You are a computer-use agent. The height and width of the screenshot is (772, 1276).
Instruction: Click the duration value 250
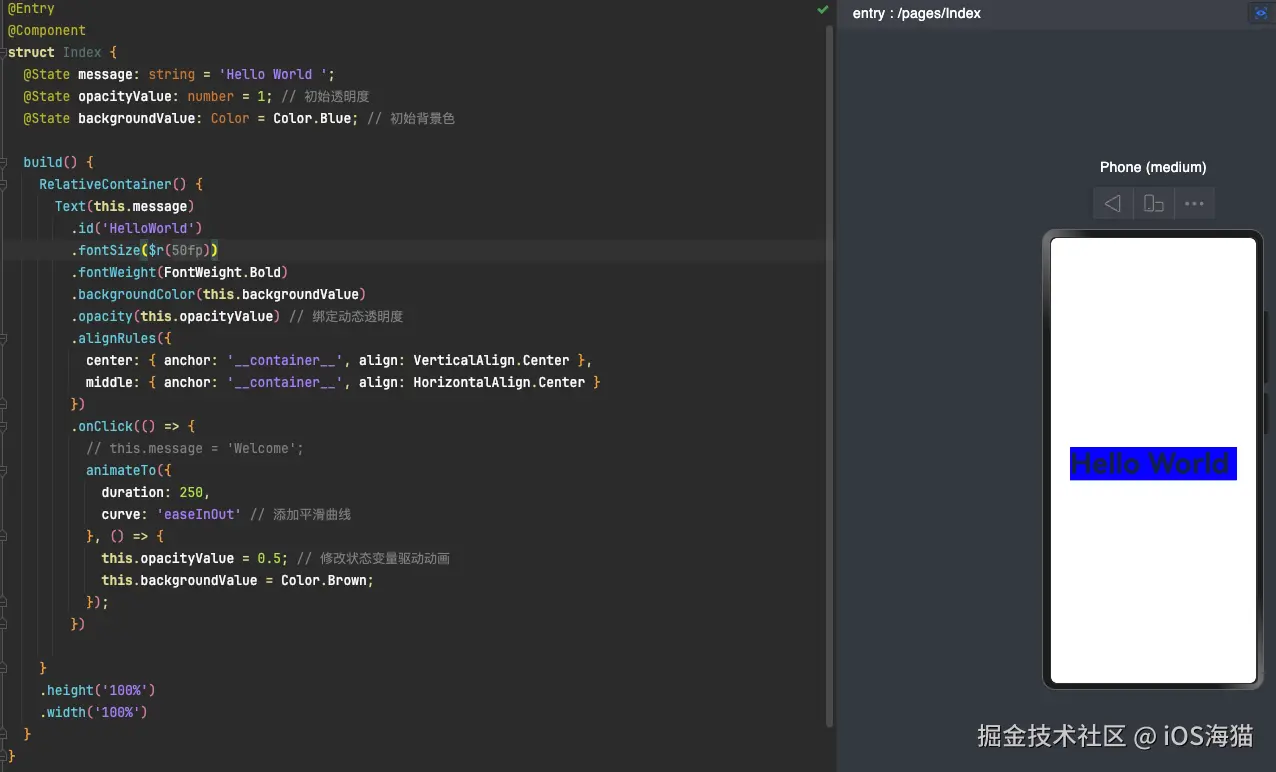coord(190,492)
